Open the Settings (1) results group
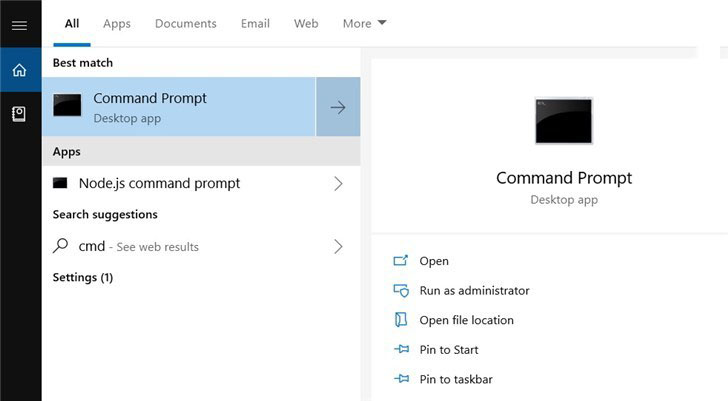The image size is (728, 401). pos(83,277)
